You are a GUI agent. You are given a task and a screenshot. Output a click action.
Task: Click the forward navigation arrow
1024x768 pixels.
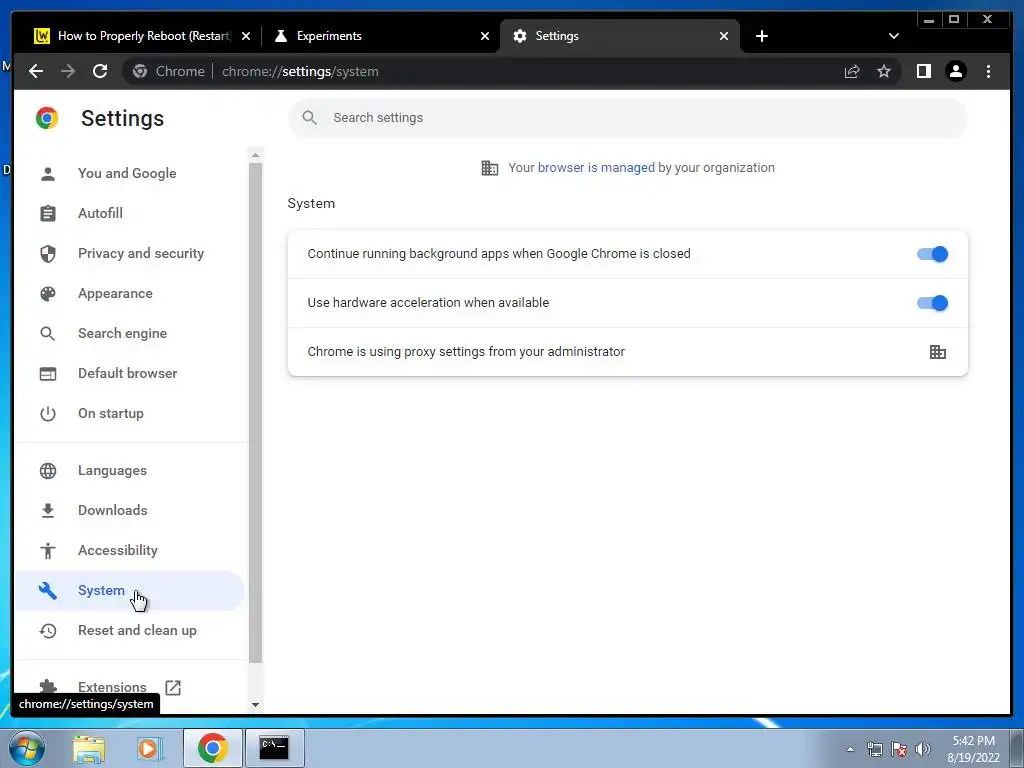click(68, 71)
